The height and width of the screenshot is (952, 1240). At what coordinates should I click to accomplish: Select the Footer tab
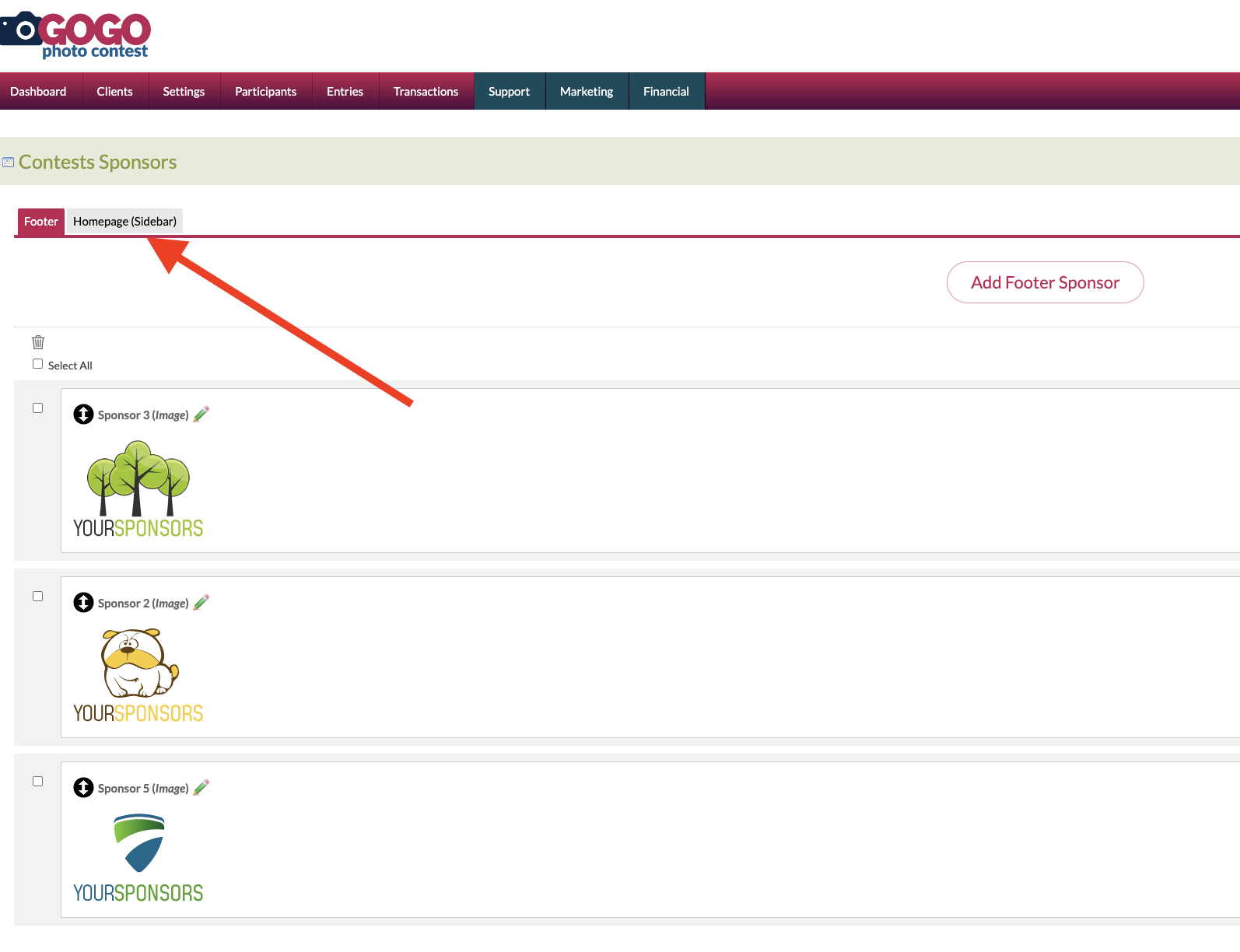tap(40, 222)
